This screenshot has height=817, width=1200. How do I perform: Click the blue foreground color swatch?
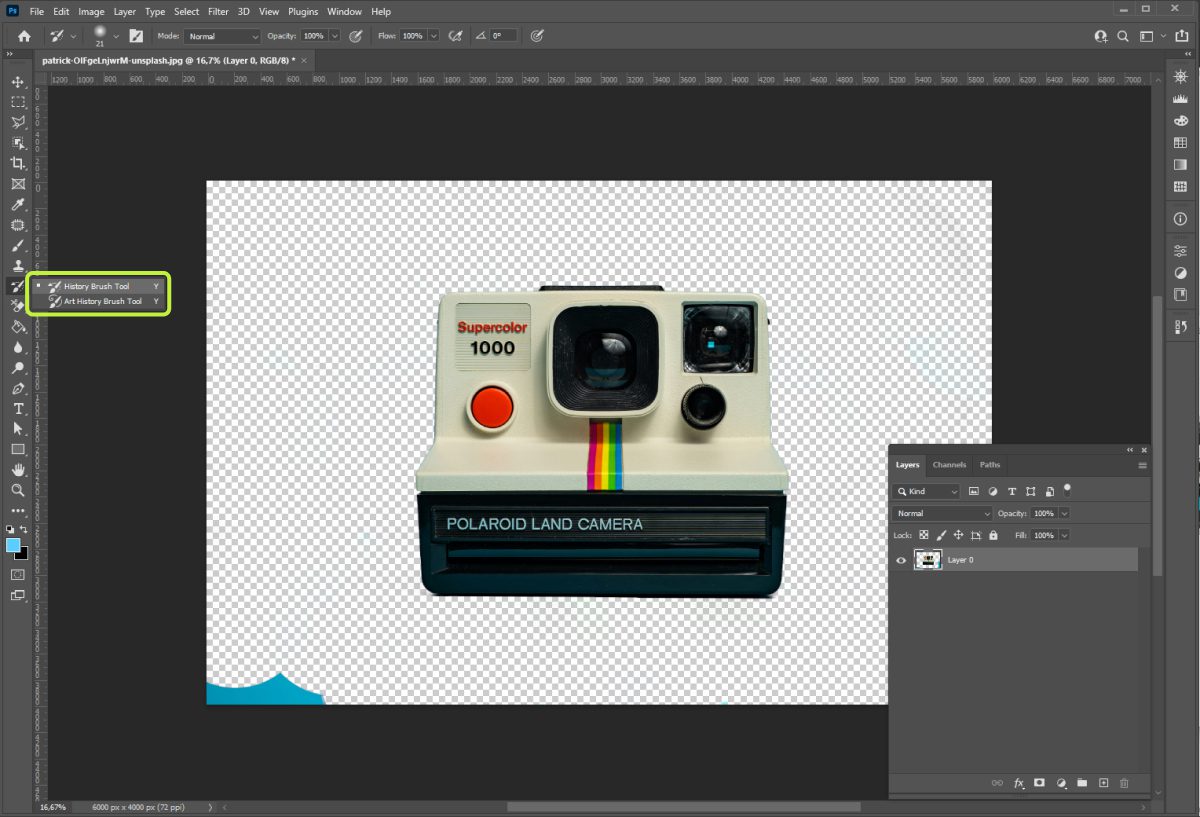(x=13, y=545)
